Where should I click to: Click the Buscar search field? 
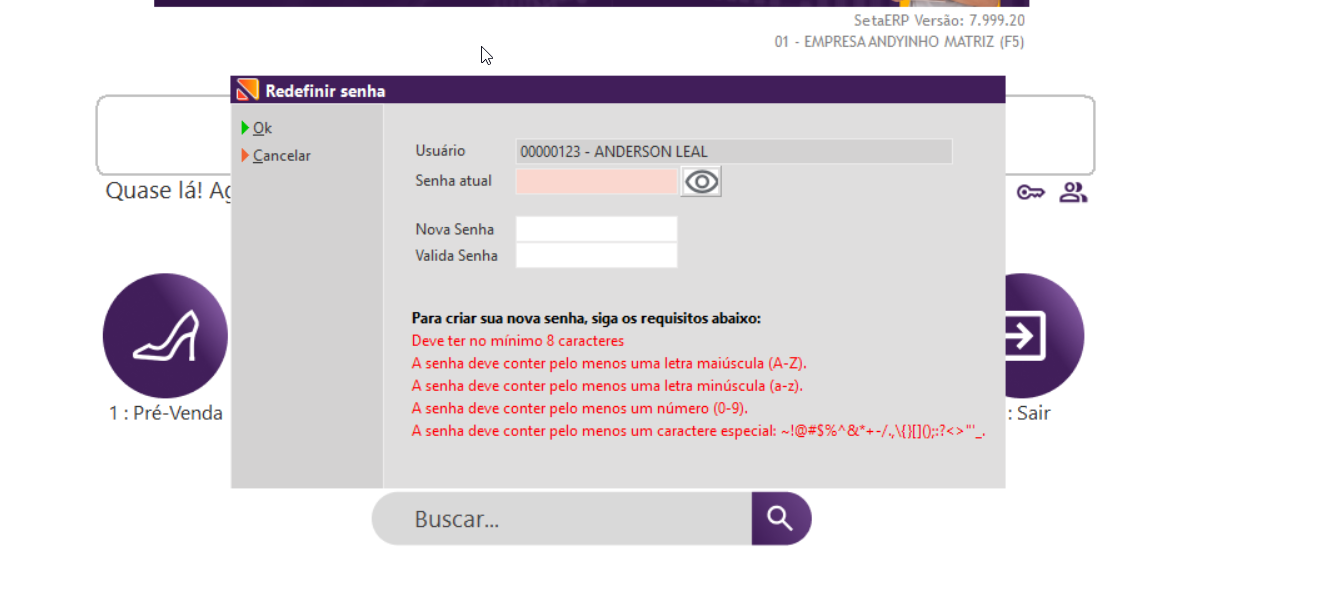(562, 518)
